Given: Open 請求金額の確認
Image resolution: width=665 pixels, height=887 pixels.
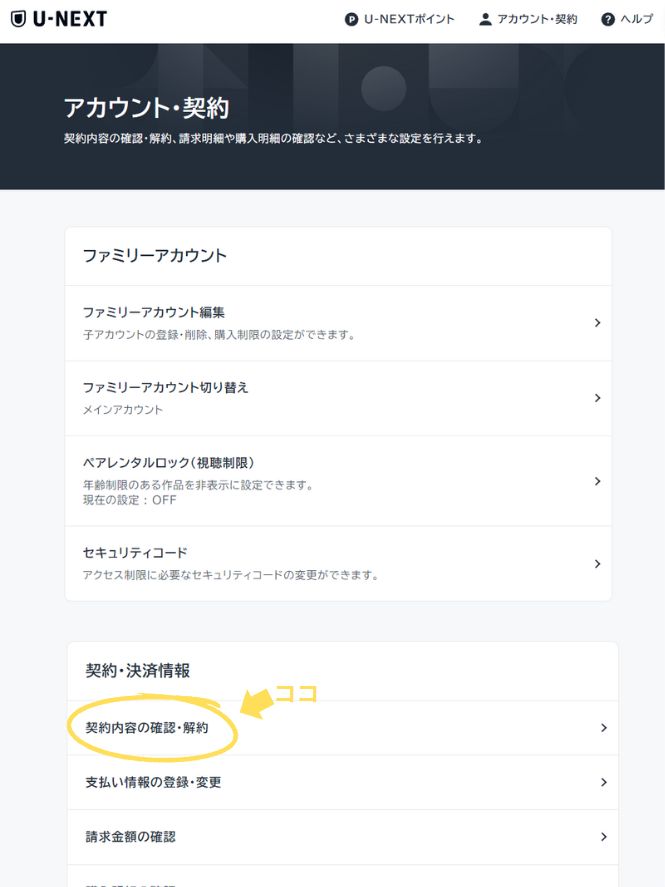Looking at the screenshot, I should point(343,837).
